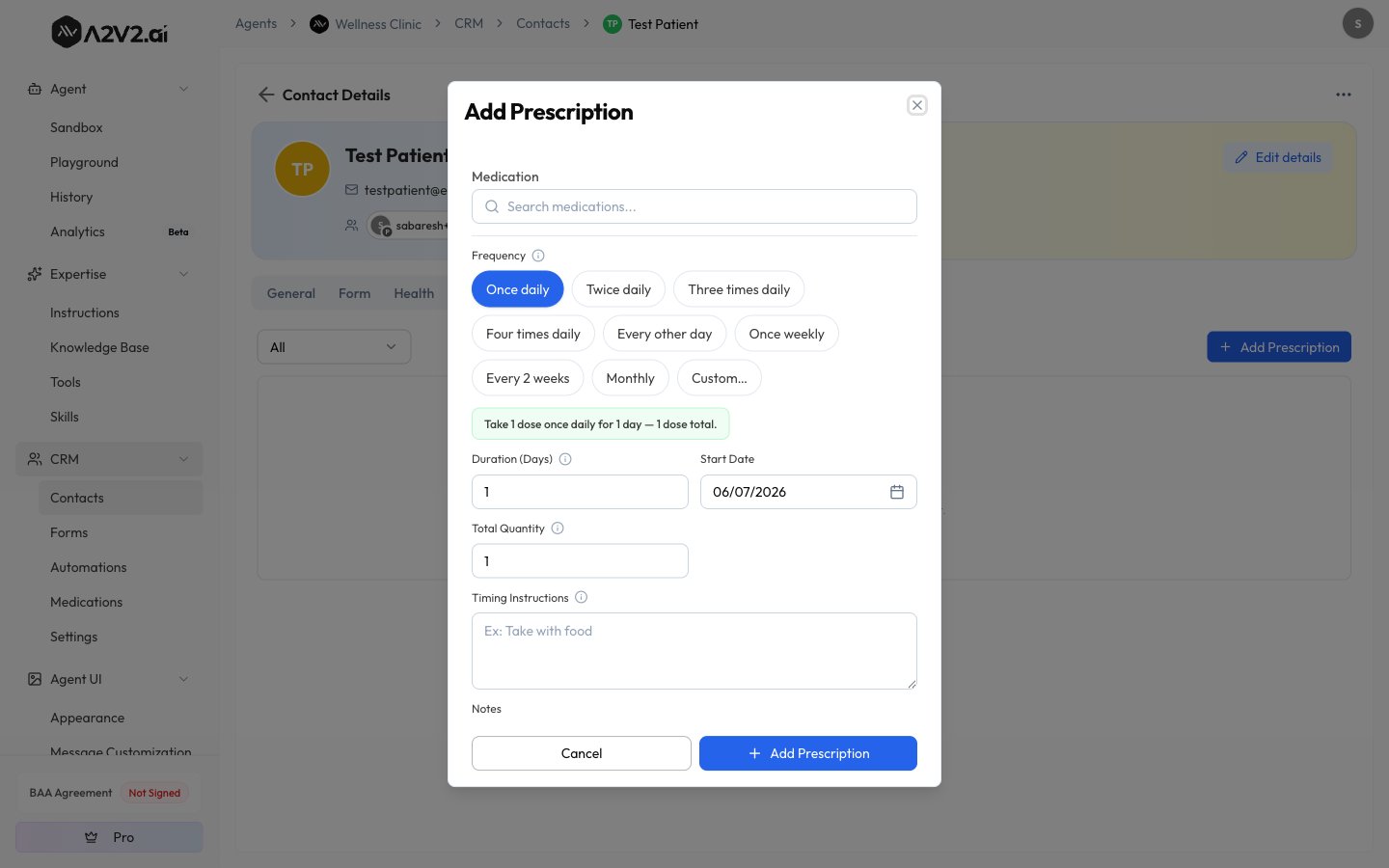Click the Agent robot icon in sidebar

pos(35,89)
